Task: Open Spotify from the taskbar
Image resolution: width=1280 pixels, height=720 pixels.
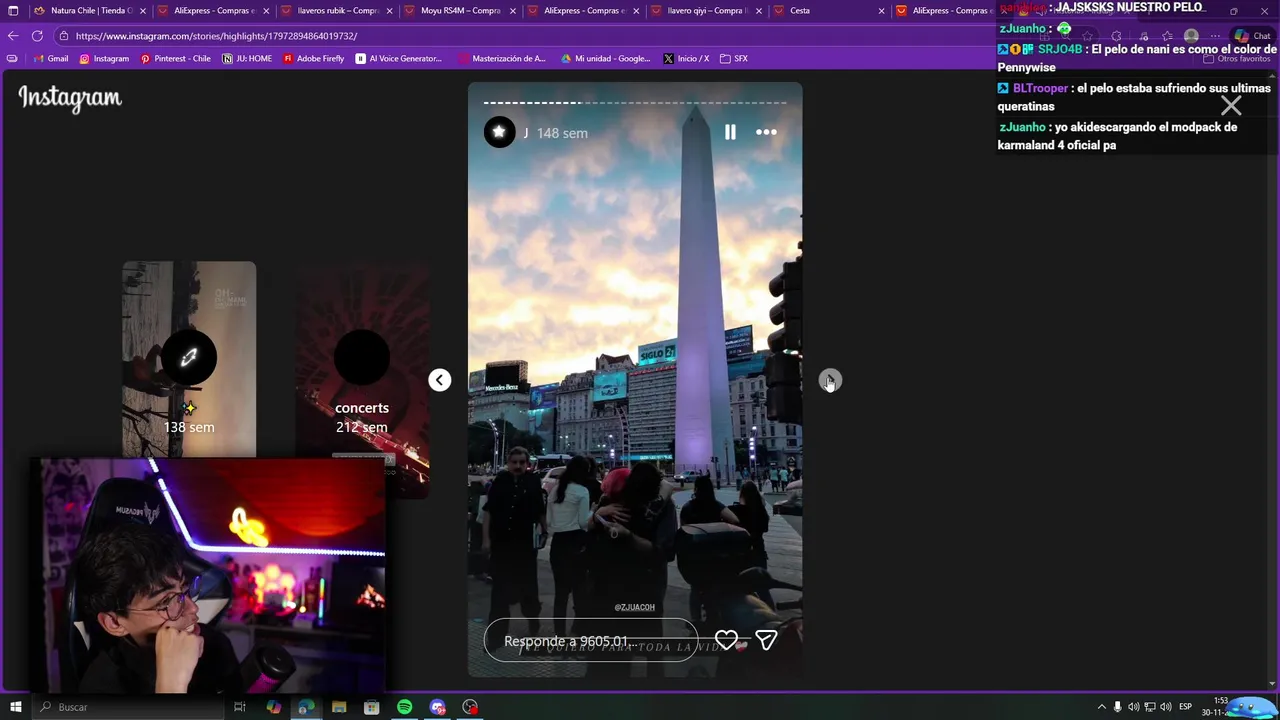Action: [x=404, y=707]
